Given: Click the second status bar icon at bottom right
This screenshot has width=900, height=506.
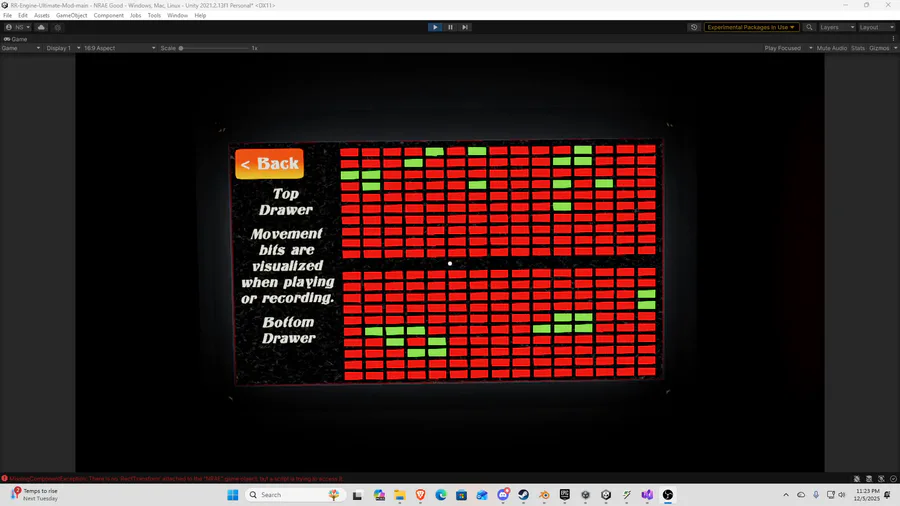Looking at the screenshot, I should [x=869, y=478].
